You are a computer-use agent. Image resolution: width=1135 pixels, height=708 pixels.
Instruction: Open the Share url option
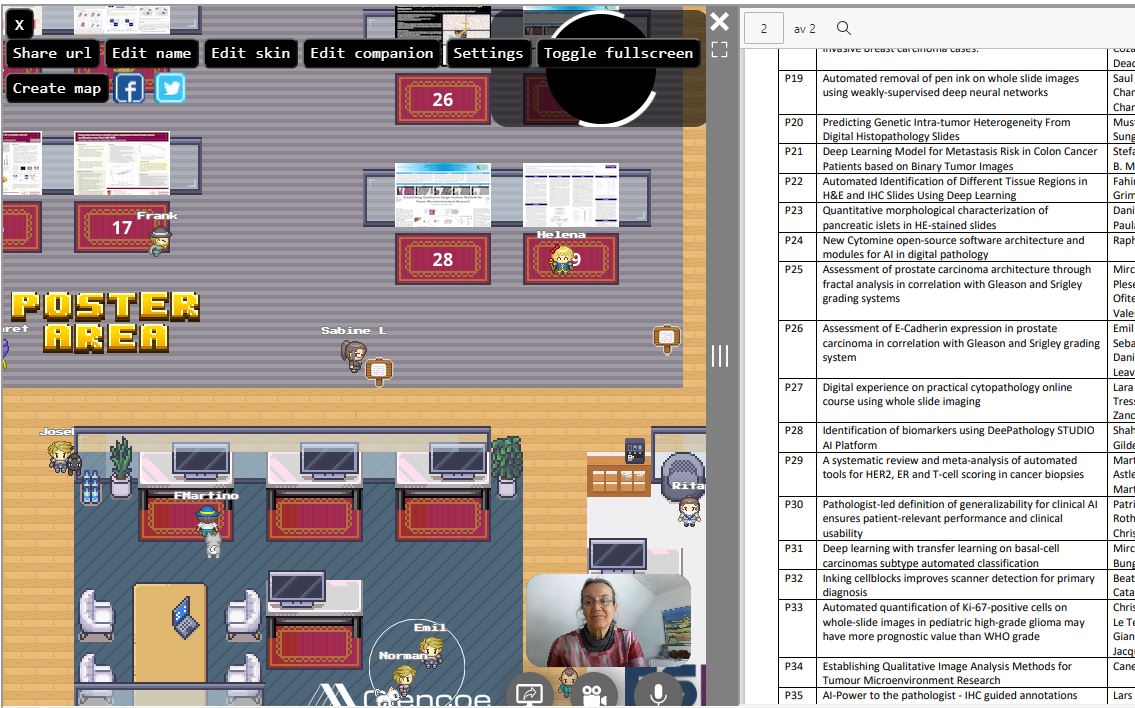coord(52,54)
